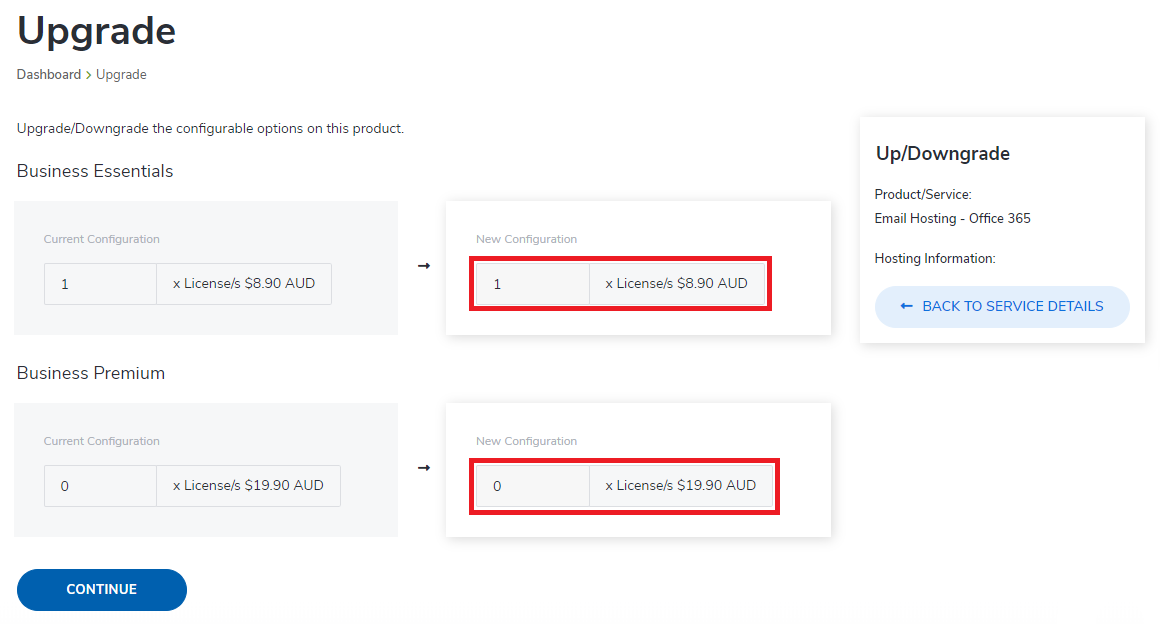Focus Business Essentials new configuration license quantity field
The width and height of the screenshot is (1176, 624).
(533, 284)
